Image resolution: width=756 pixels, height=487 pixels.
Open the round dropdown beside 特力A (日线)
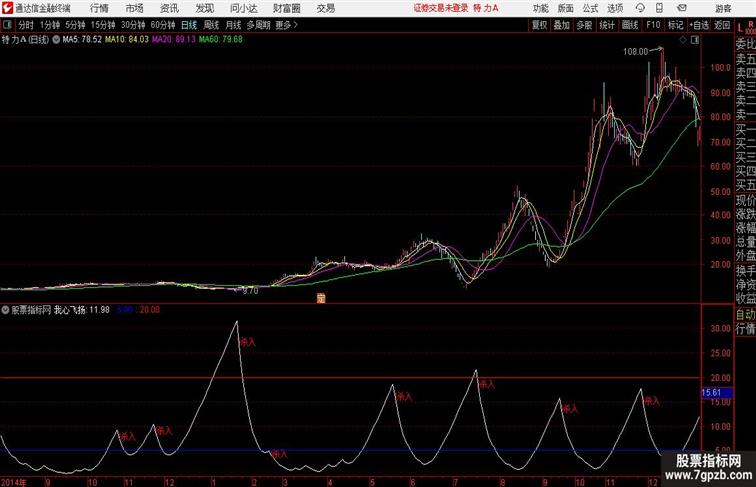(56, 40)
